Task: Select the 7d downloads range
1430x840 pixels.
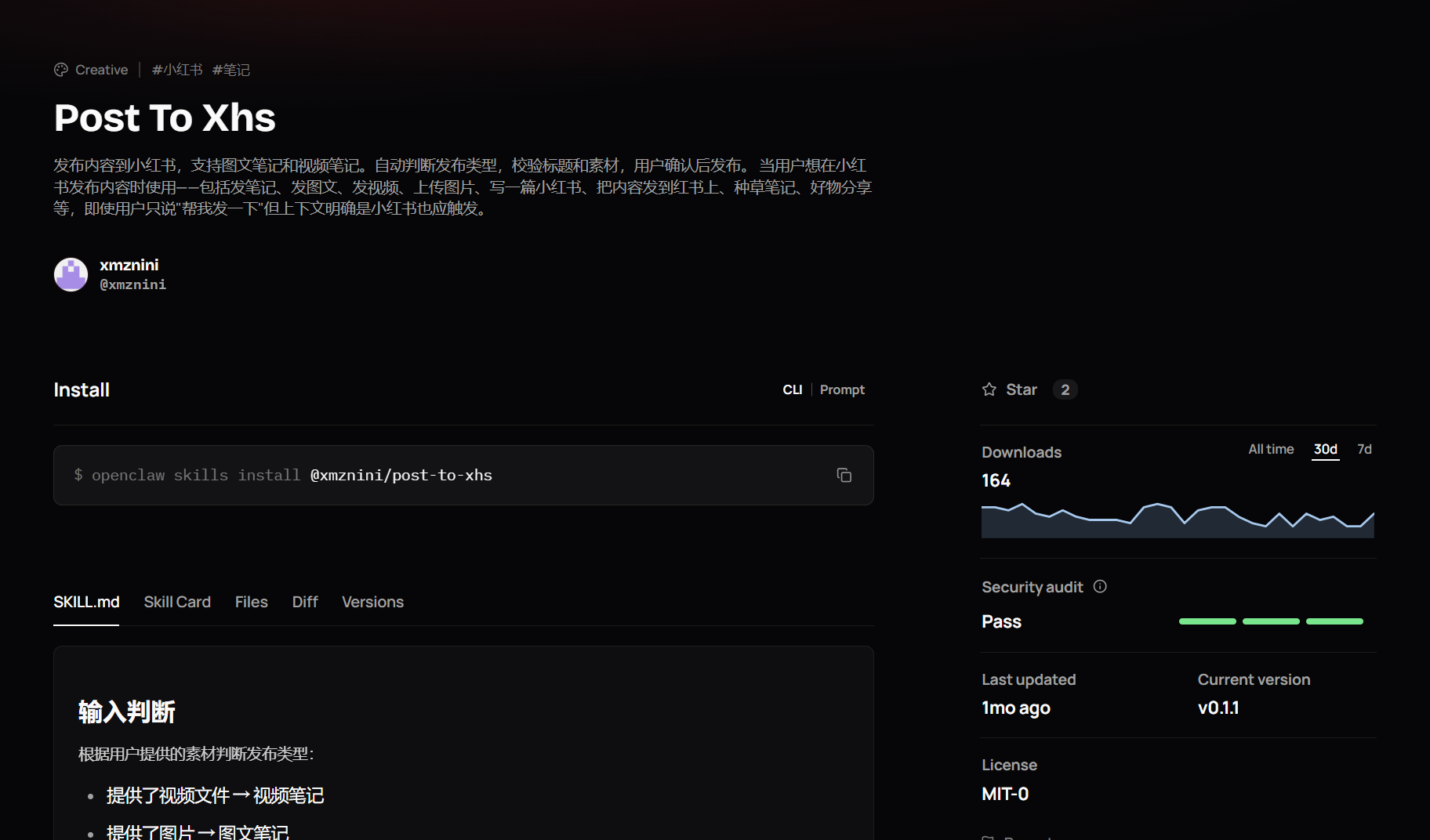Action: pos(1364,449)
